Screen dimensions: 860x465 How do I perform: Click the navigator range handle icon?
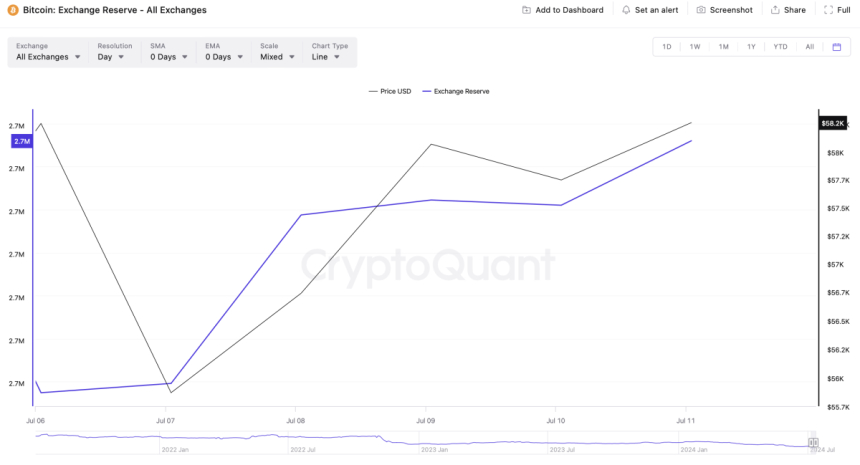(813, 442)
